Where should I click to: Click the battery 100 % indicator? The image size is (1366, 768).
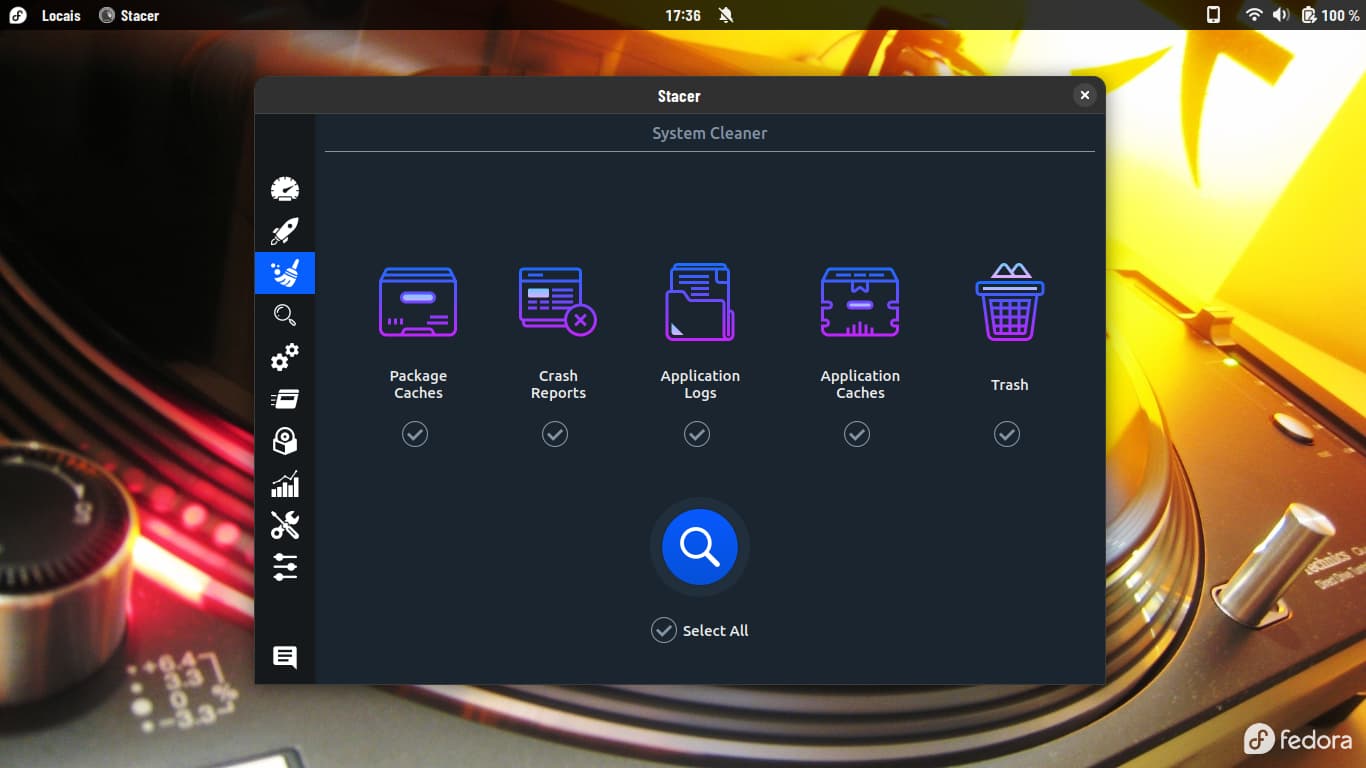click(1330, 15)
